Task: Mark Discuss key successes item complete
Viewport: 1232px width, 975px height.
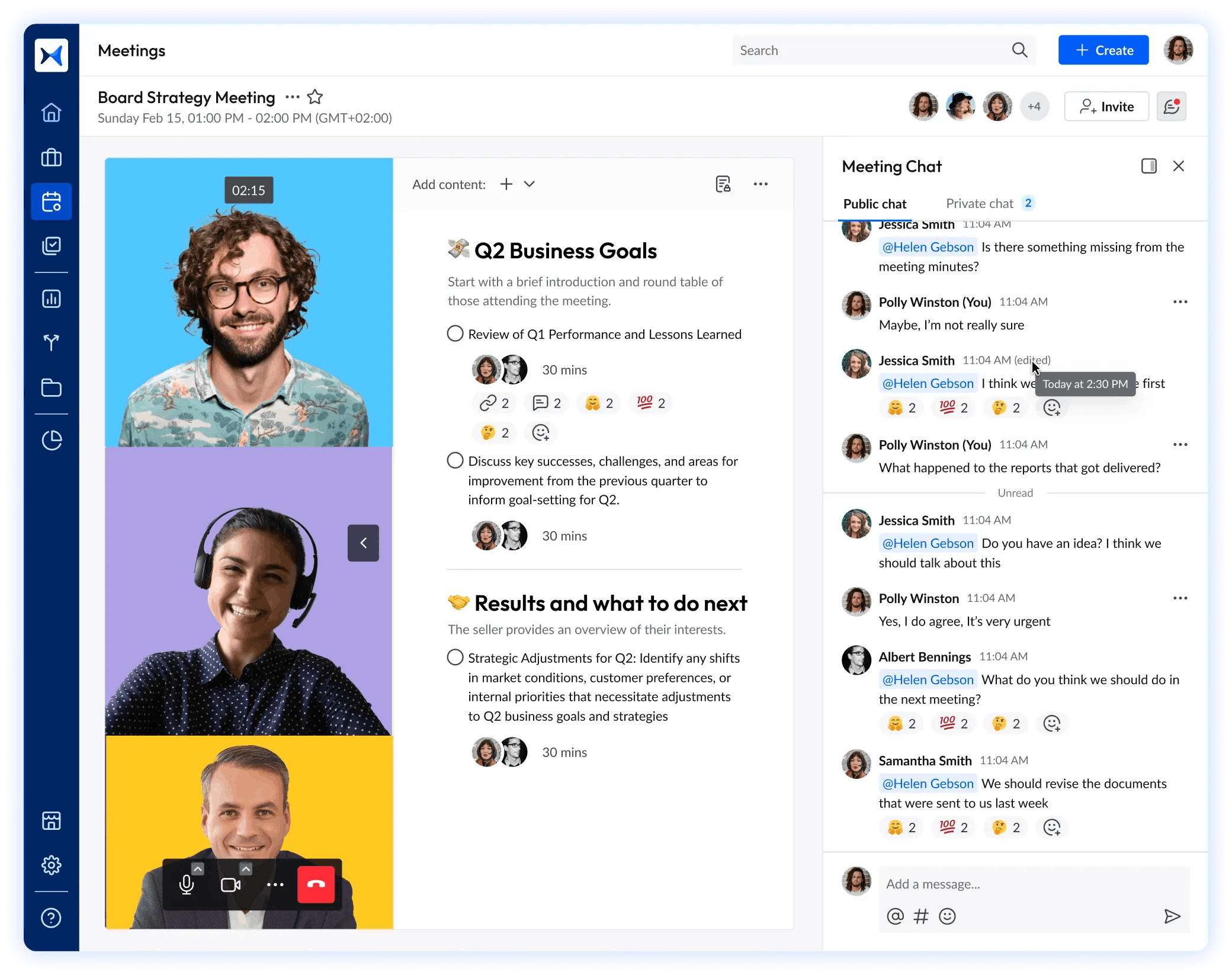Action: click(x=455, y=460)
